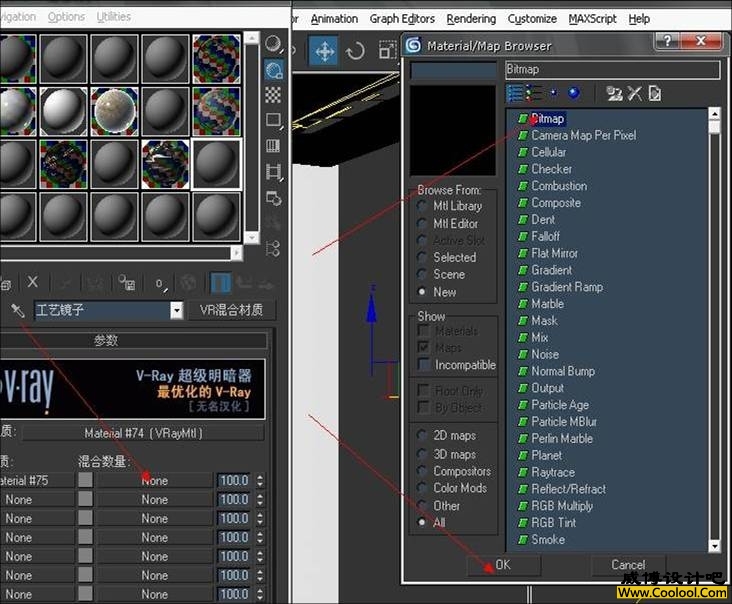Viewport: 732px width, 604px height.
Task: Open Options menu in Material Editor
Action: click(x=66, y=17)
